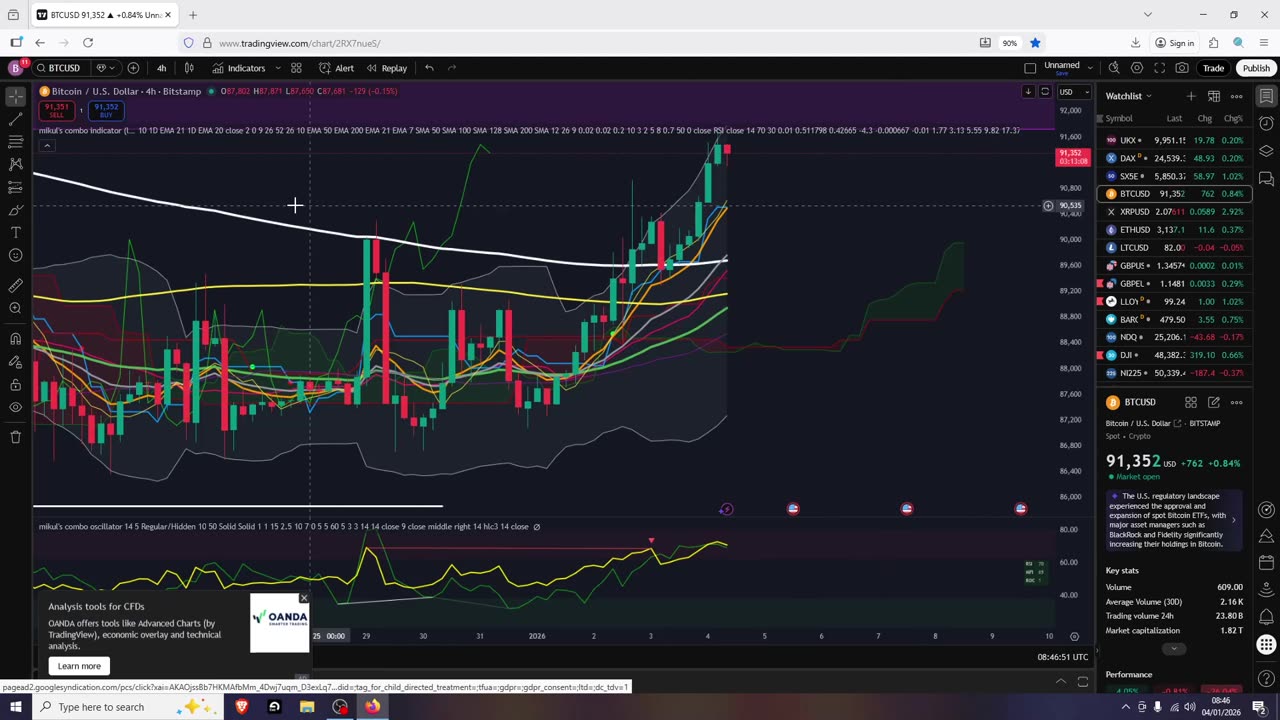The width and height of the screenshot is (1280, 720).
Task: Open the patterns drawing tools
Action: 15,164
